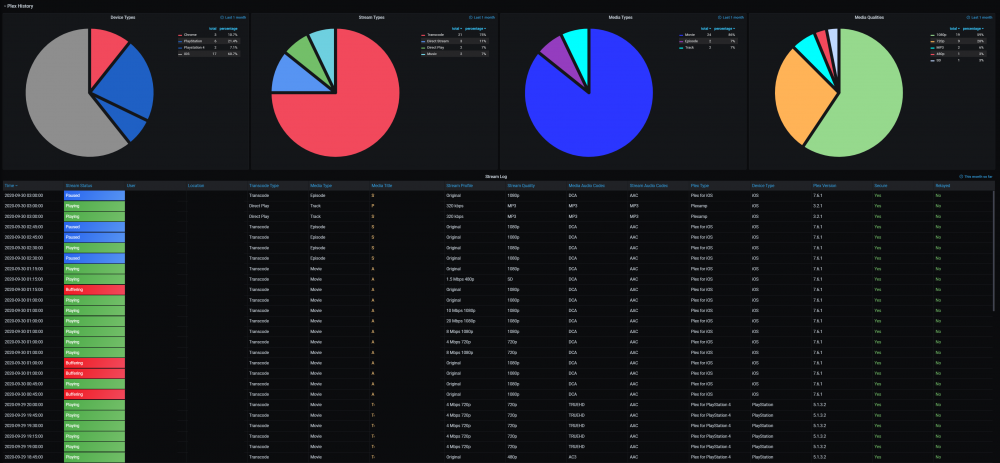
Task: Sort by Stream Status column header
Action: [78, 186]
